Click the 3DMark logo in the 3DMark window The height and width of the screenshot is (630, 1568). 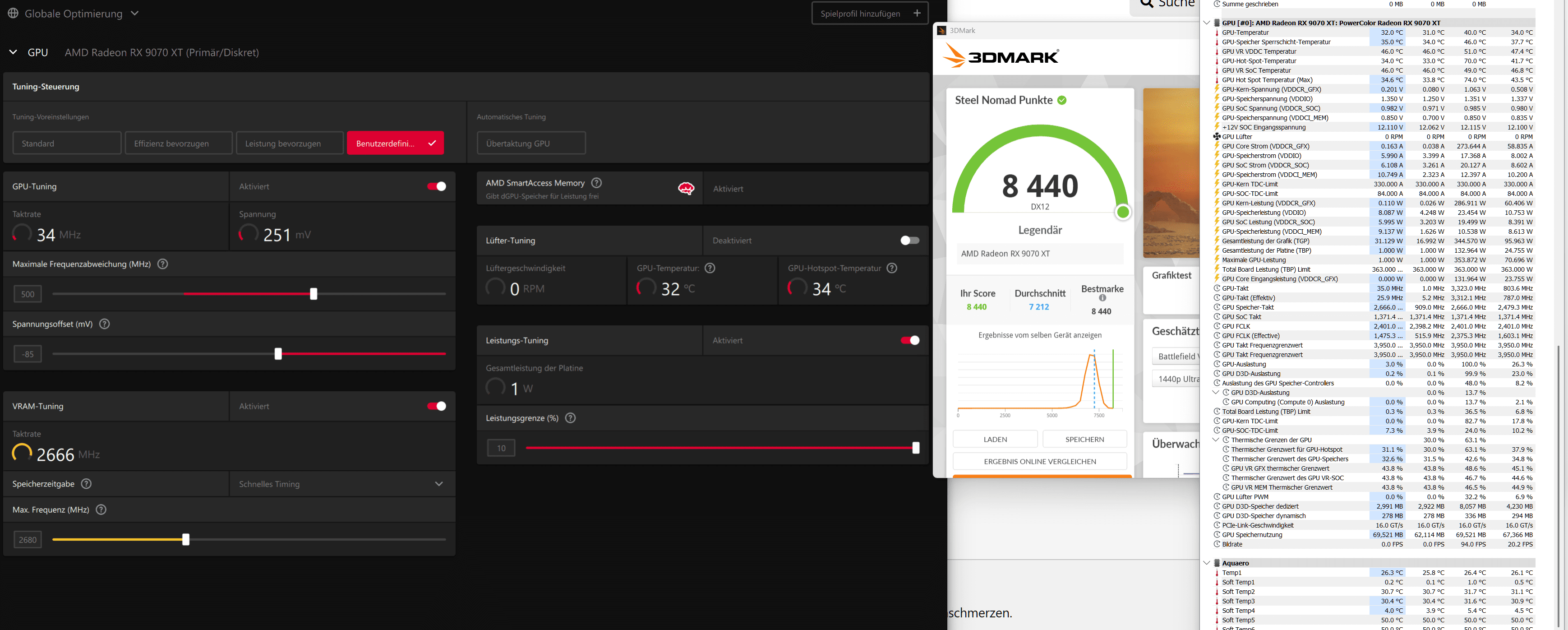tap(1001, 56)
